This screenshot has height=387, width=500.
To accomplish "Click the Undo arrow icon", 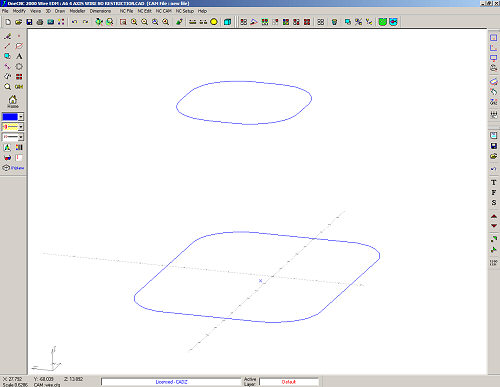I will (75, 22).
